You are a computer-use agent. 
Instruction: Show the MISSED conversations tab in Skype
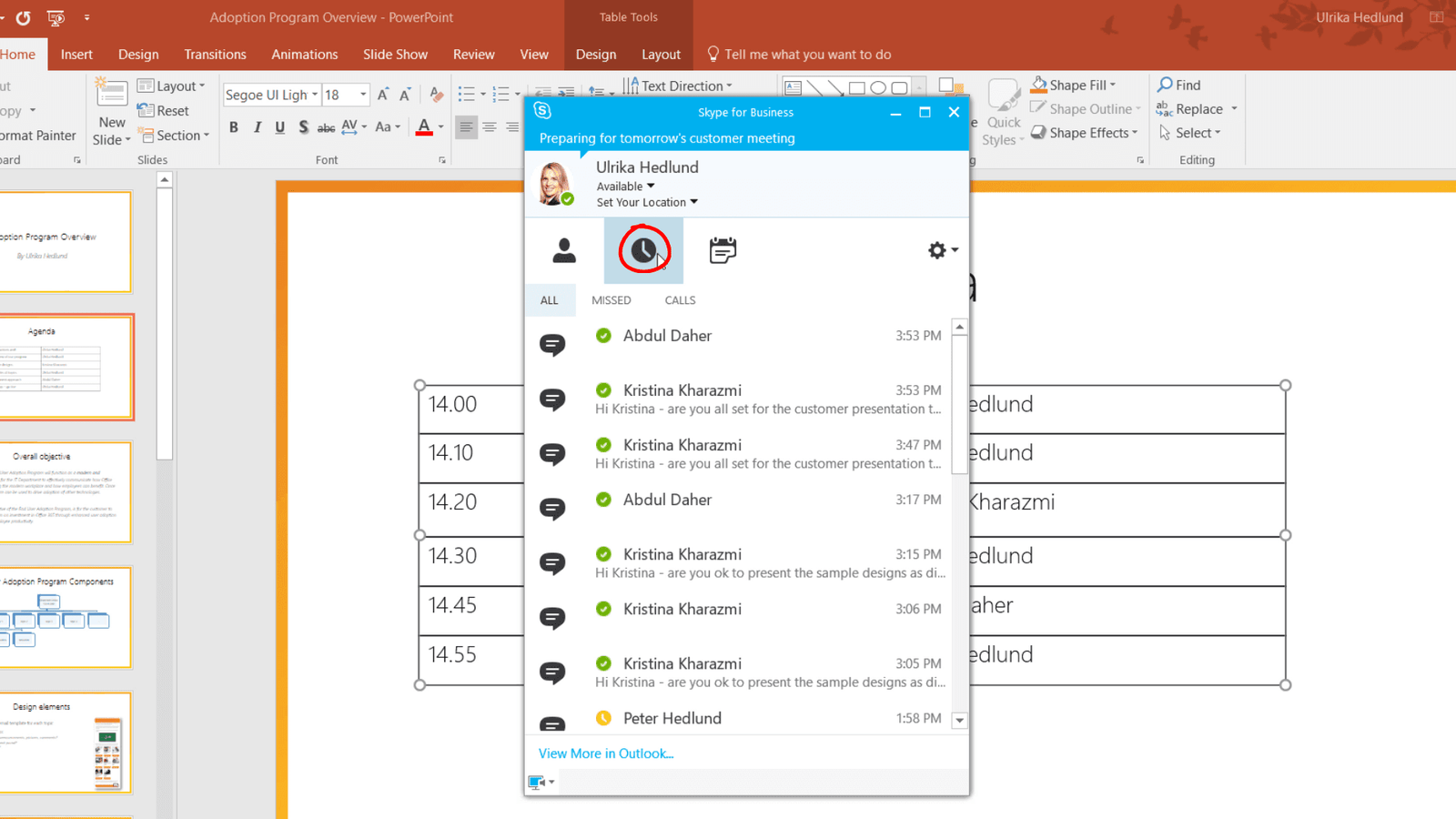612,300
